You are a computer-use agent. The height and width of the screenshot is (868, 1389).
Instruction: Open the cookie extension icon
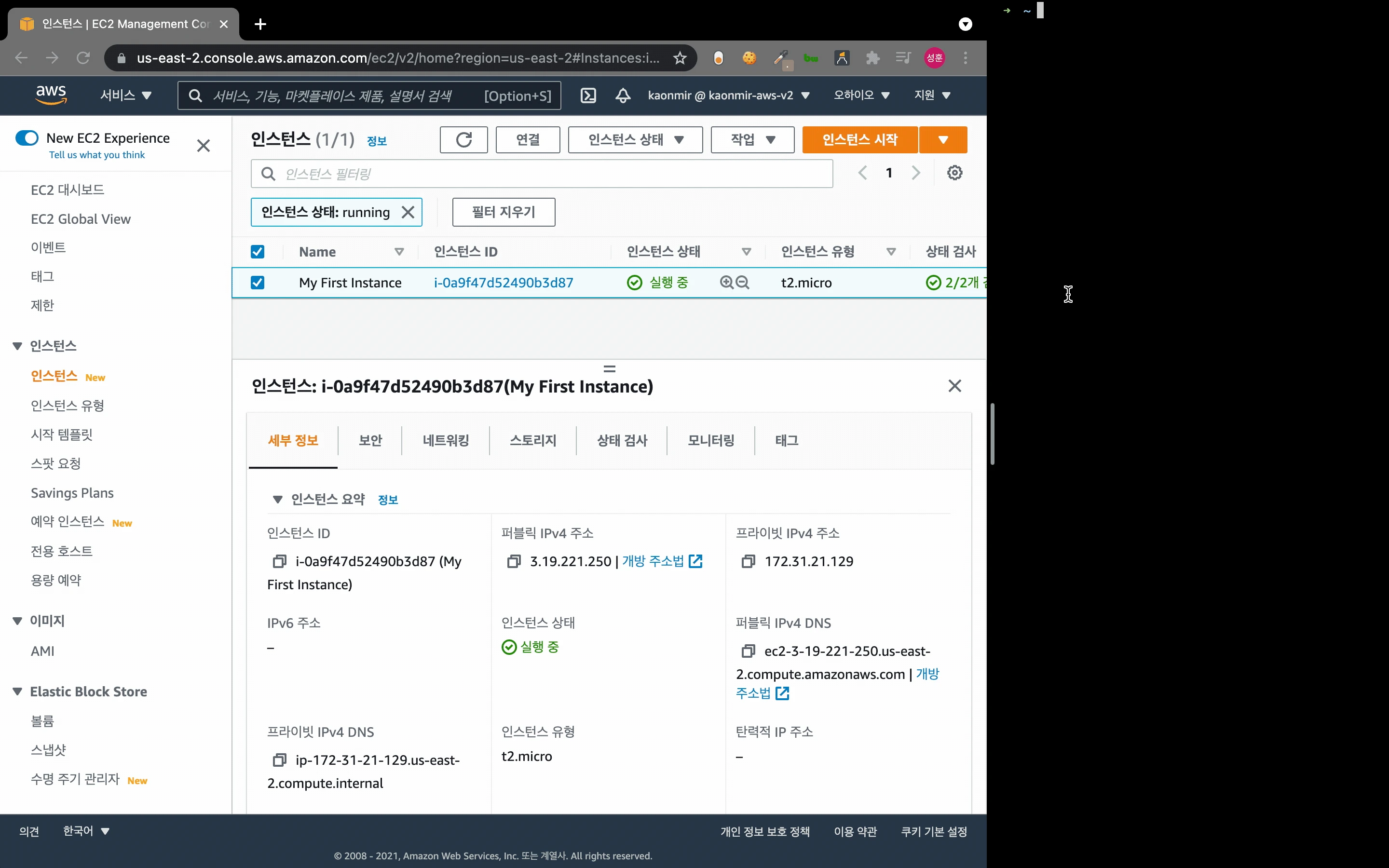[x=749, y=58]
